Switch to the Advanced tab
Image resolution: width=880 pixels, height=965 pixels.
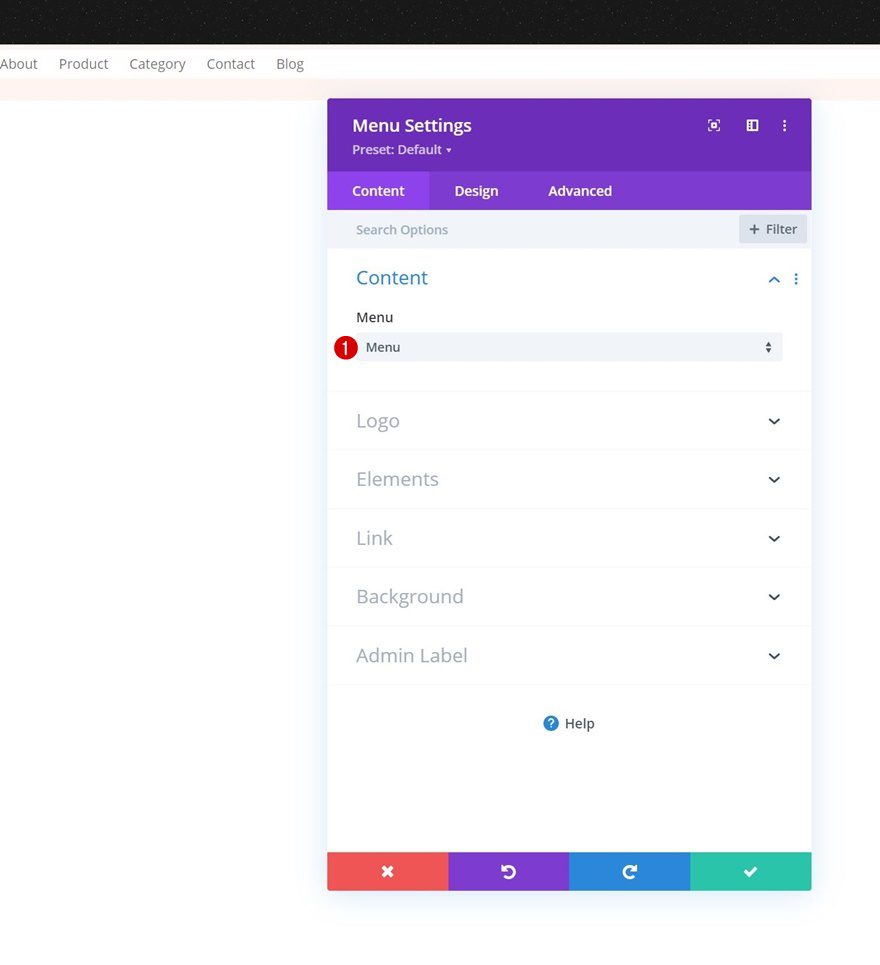579,191
